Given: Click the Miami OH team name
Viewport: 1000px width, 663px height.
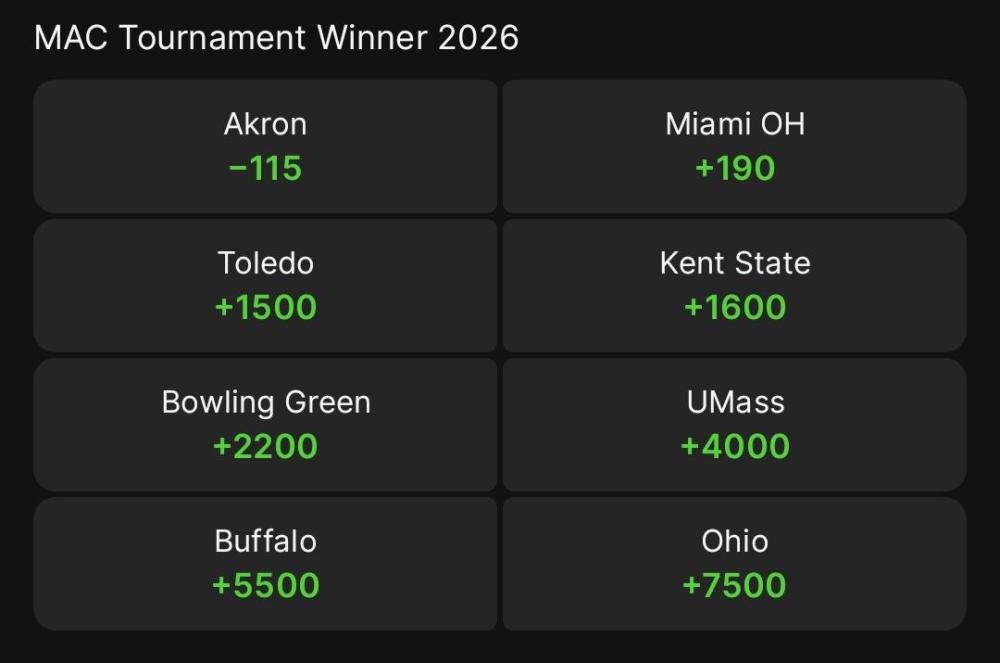Looking at the screenshot, I should click(x=735, y=124).
